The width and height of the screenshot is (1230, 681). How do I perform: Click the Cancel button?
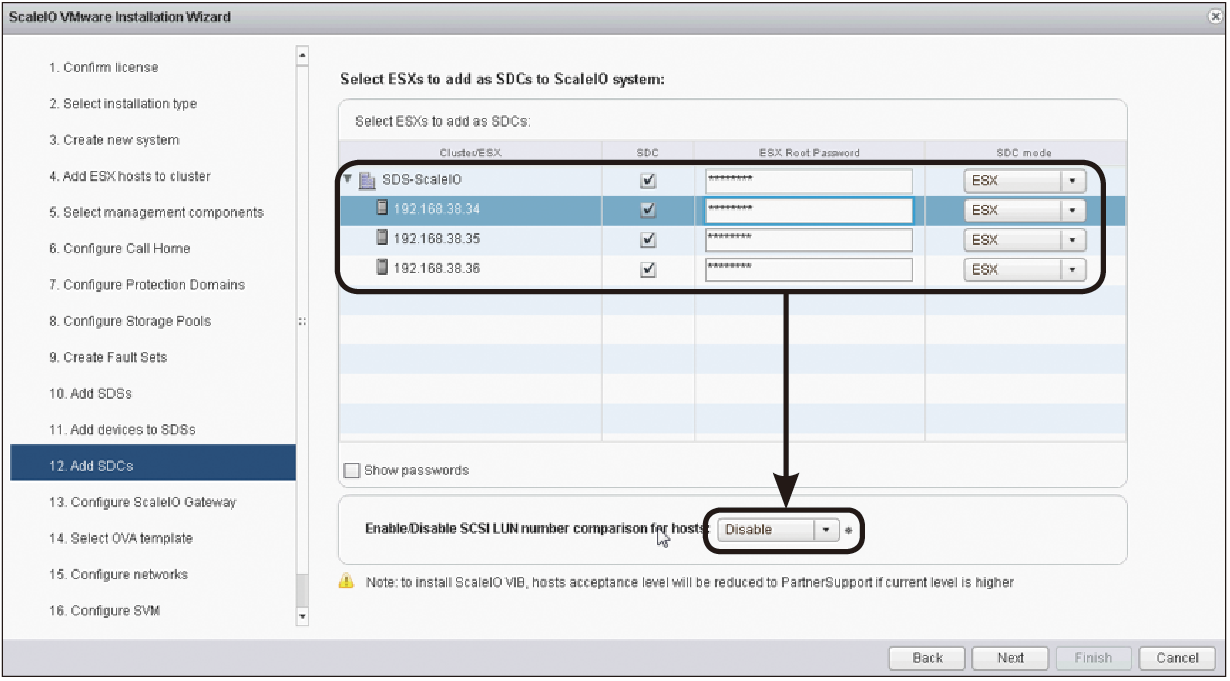pos(1177,658)
